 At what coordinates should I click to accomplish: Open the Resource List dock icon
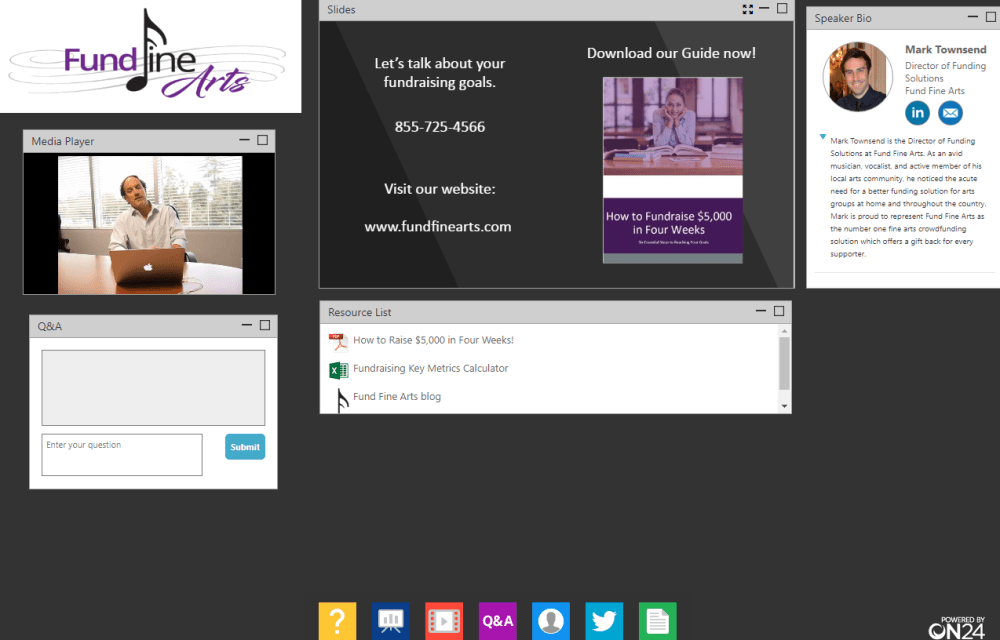657,621
